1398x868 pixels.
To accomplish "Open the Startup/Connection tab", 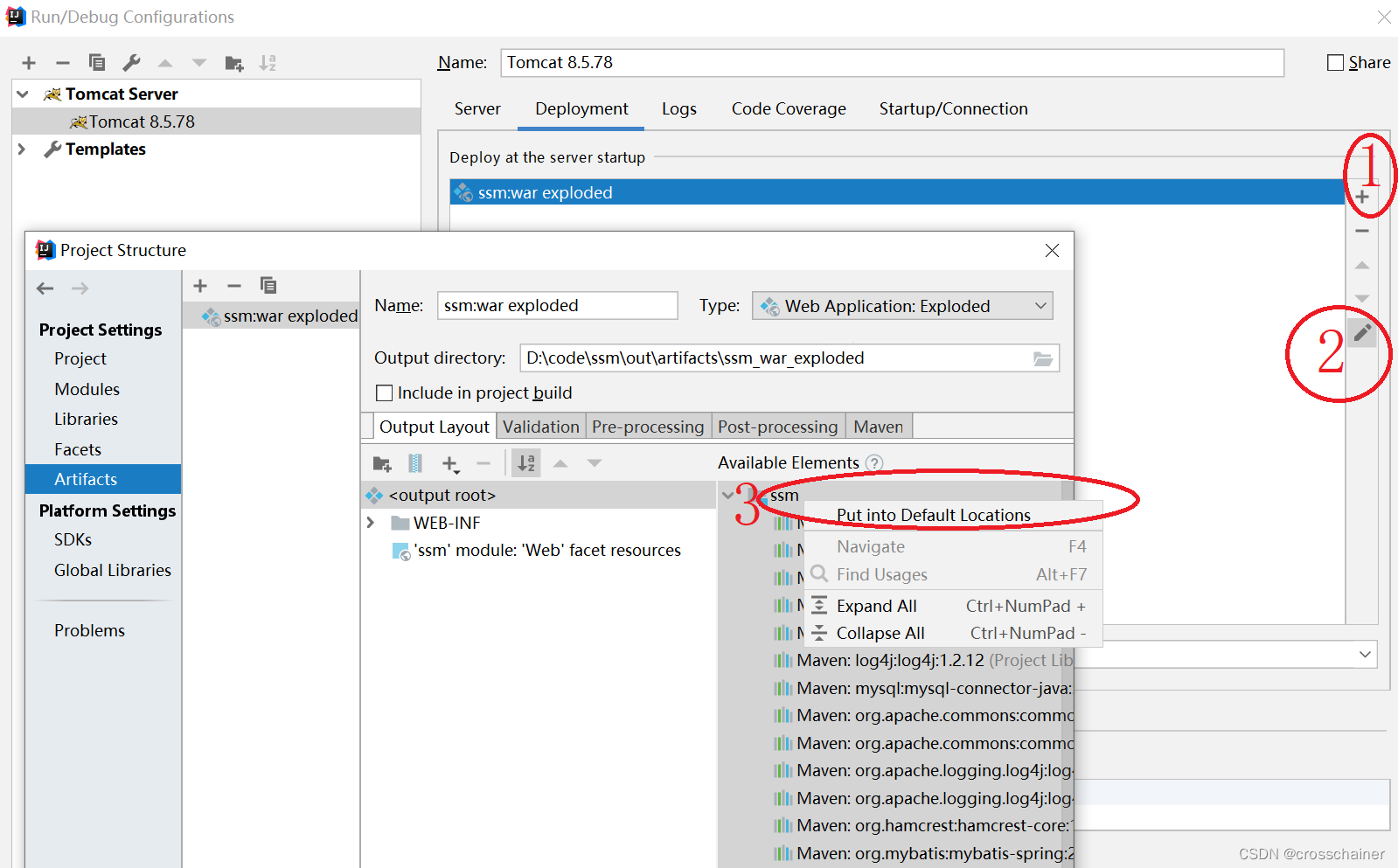I will [953, 109].
